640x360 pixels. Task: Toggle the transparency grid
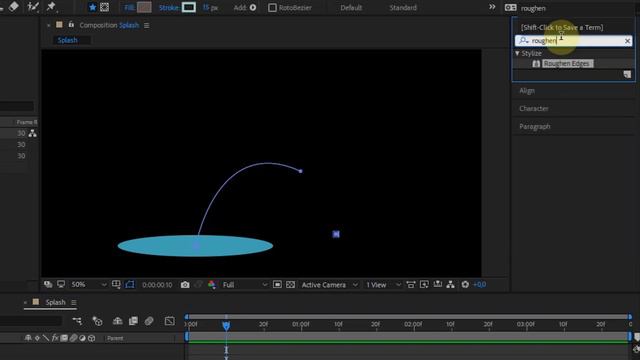click(x=291, y=284)
